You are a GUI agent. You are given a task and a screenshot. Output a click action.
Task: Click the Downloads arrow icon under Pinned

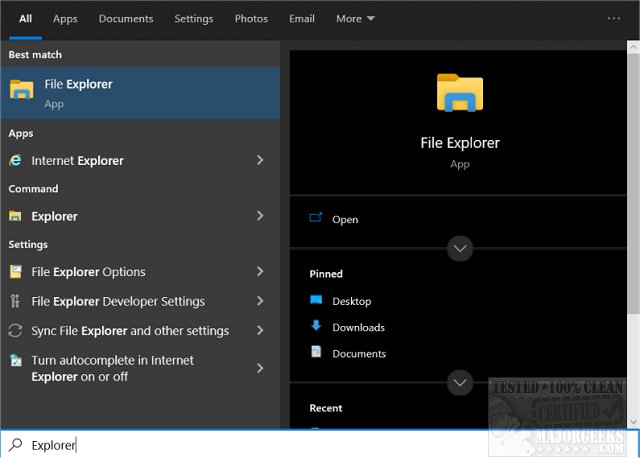coord(316,326)
